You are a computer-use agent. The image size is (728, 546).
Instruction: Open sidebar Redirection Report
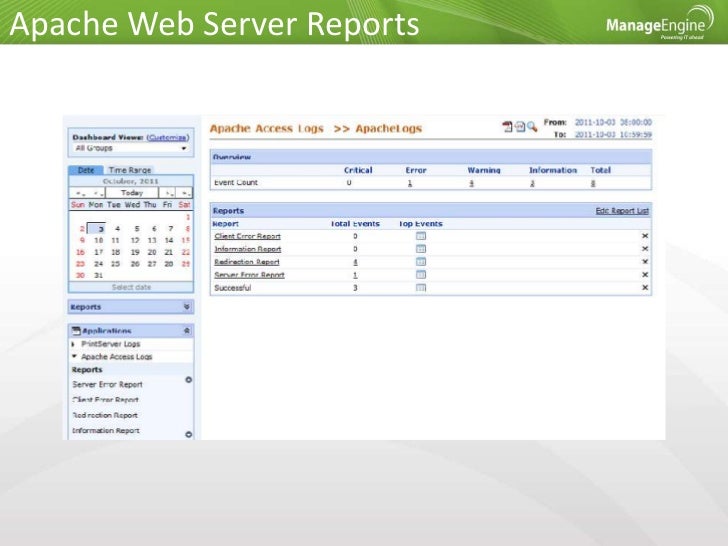105,415
